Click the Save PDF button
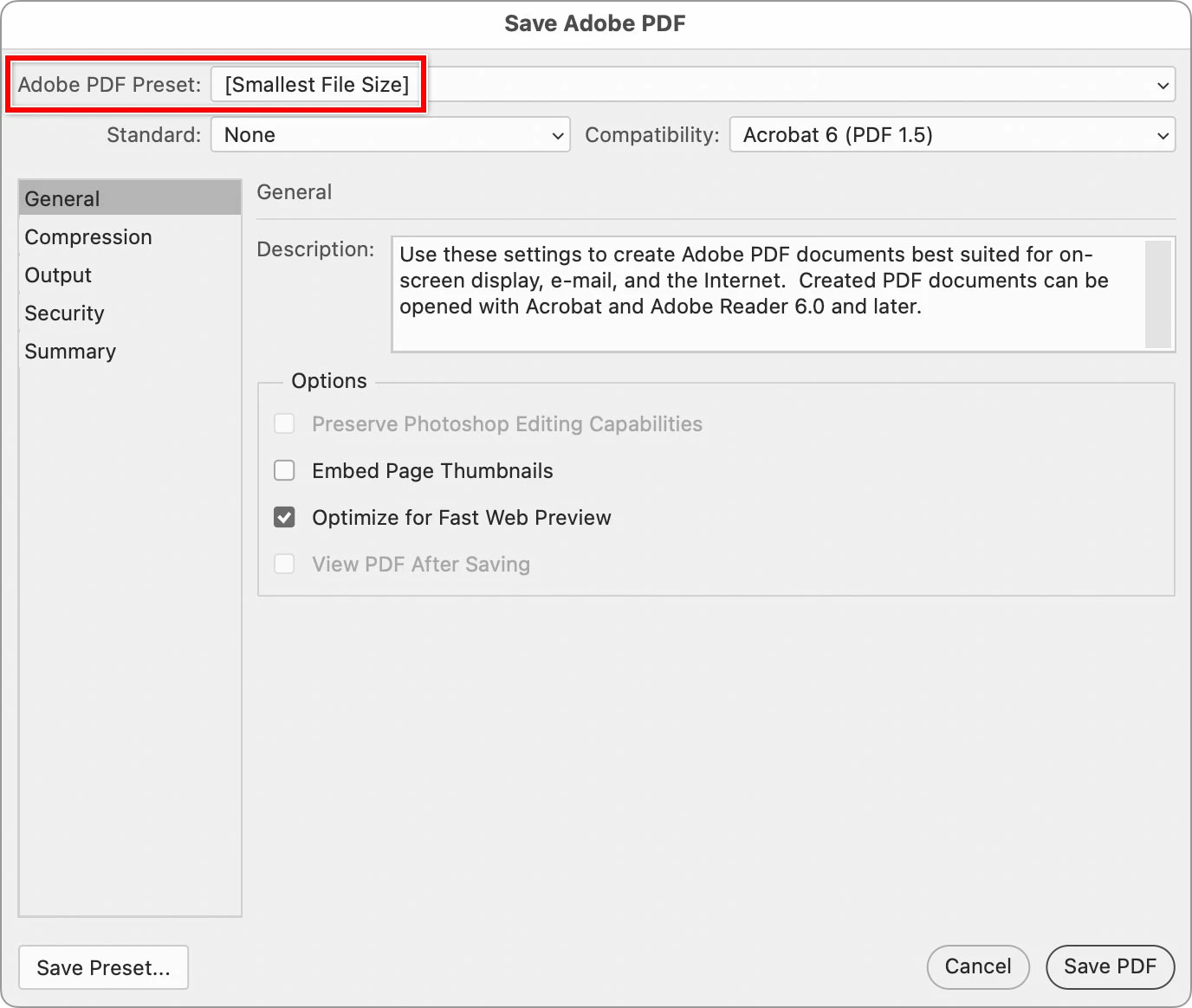1192x1008 pixels. click(1110, 966)
